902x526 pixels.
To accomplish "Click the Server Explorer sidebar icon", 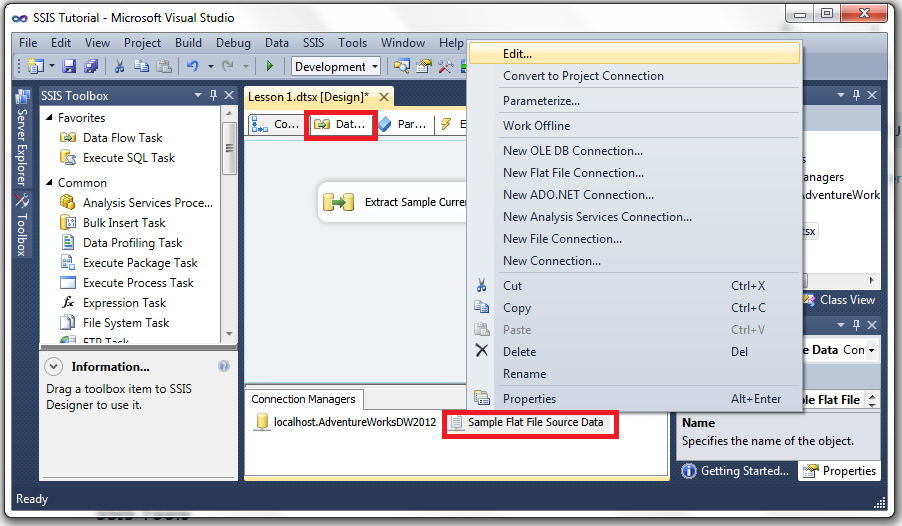I will pyautogui.click(x=23, y=97).
